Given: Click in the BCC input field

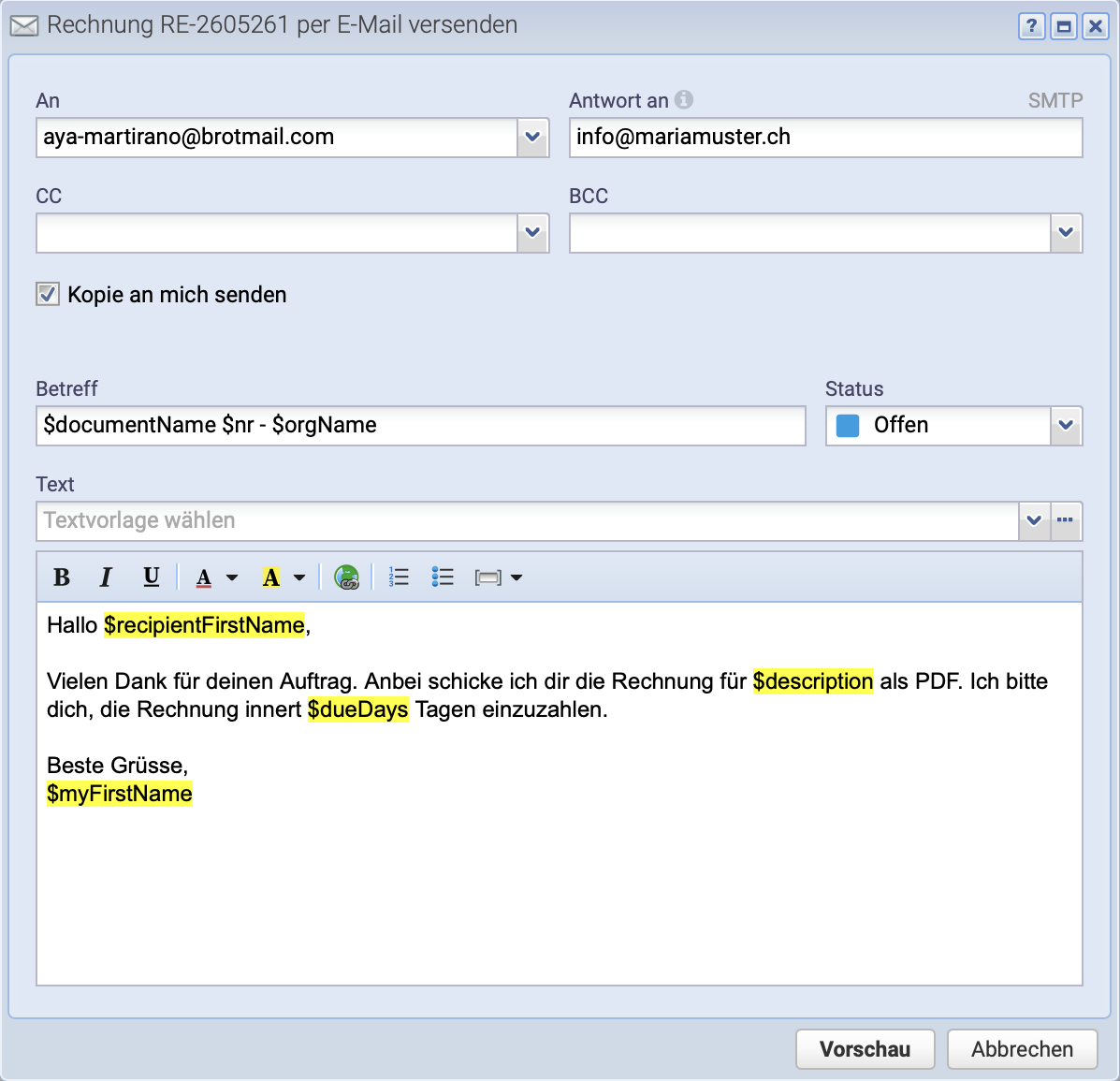Looking at the screenshot, I should click(x=810, y=233).
